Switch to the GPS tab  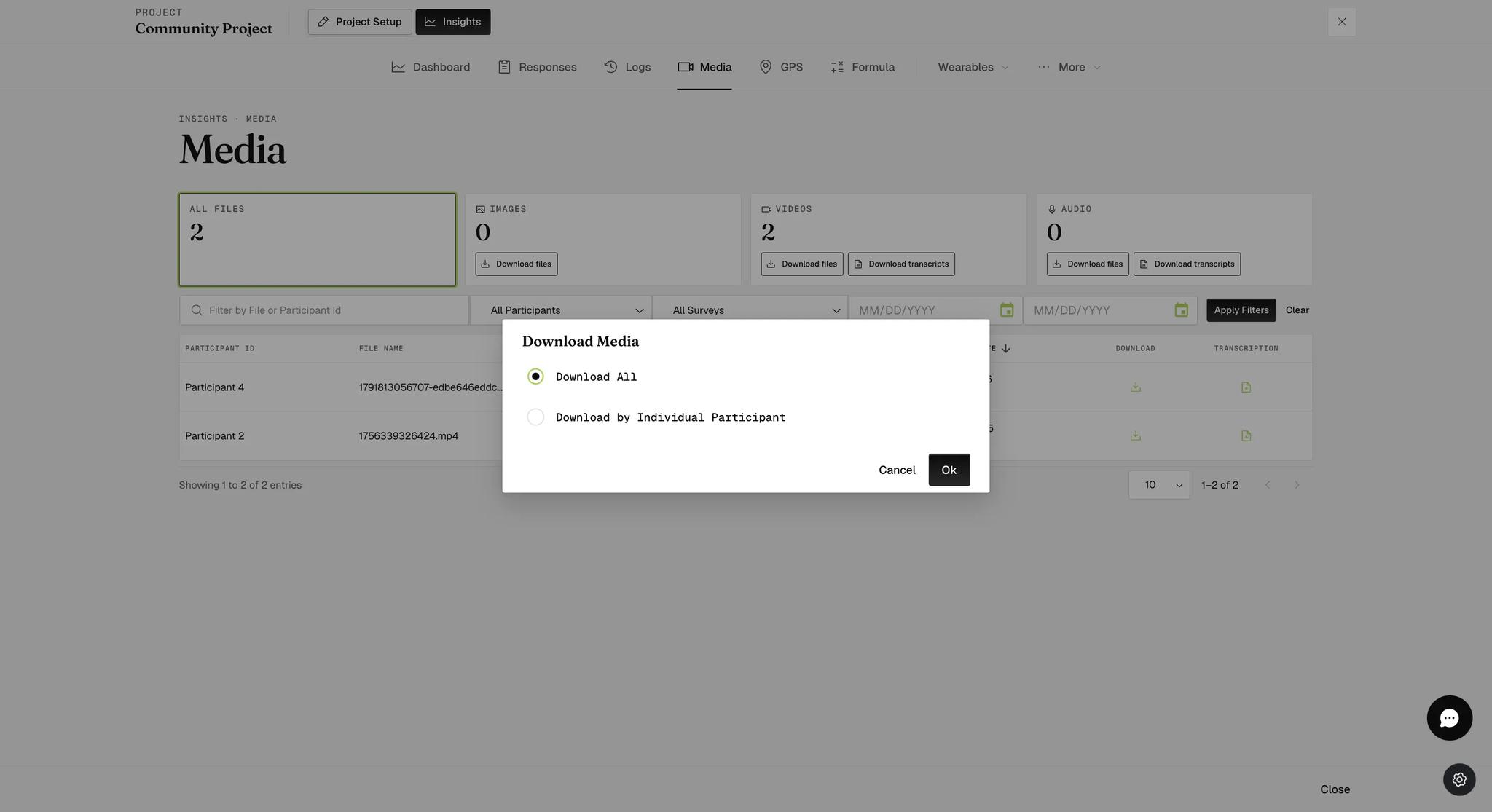tap(781, 67)
